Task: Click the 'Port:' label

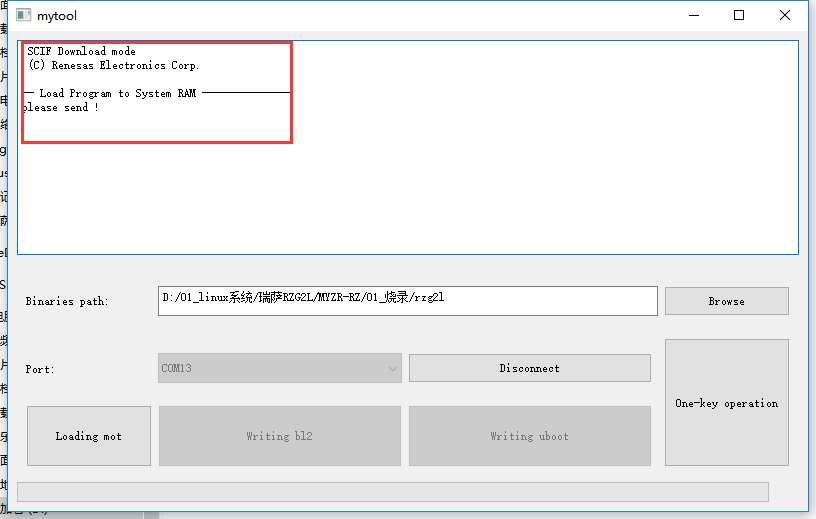Action: tap(40, 369)
